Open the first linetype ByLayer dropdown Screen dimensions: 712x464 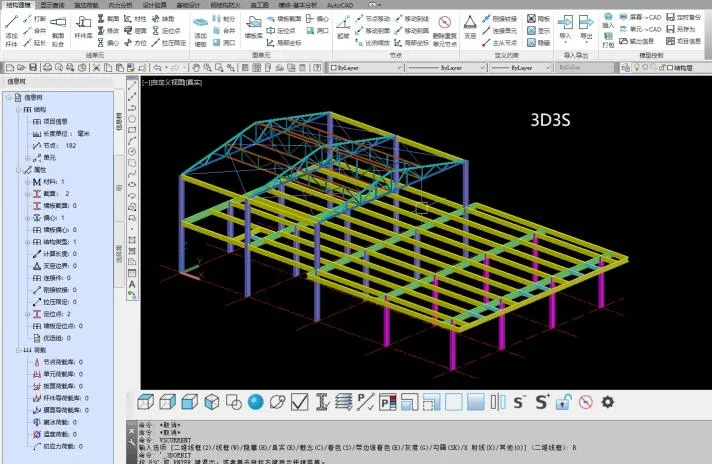pyautogui.click(x=447, y=68)
